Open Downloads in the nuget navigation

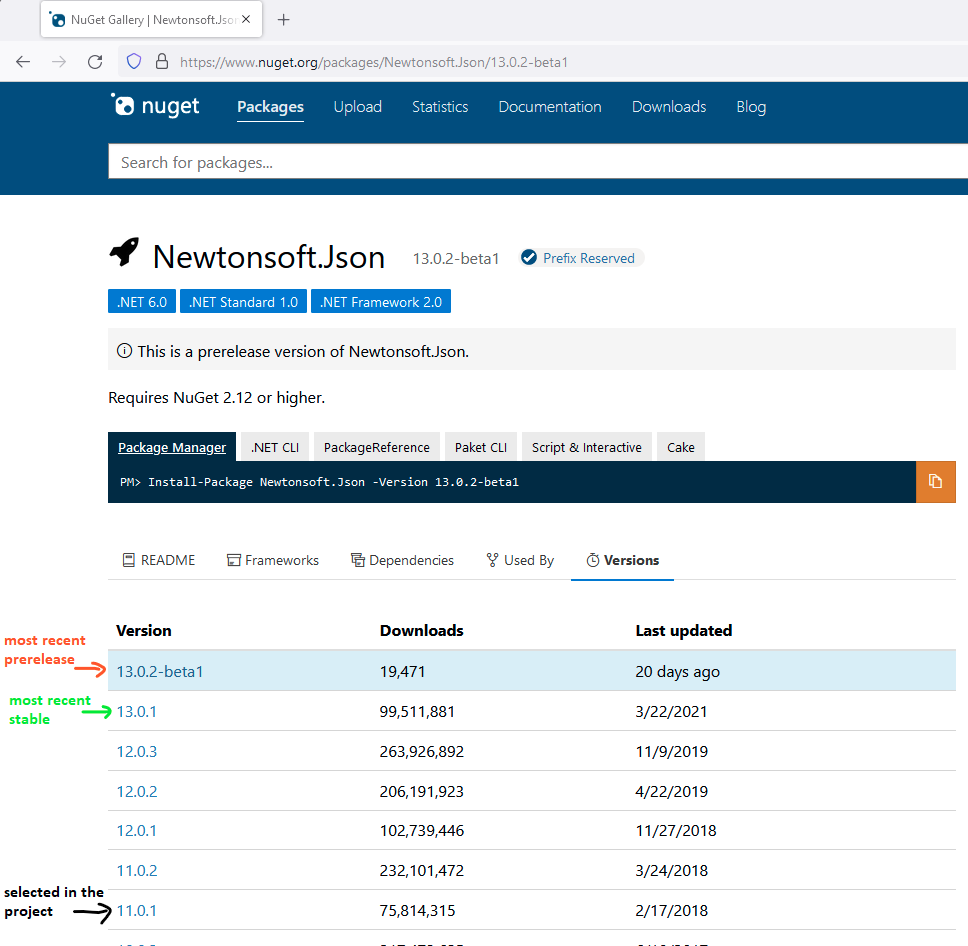669,107
